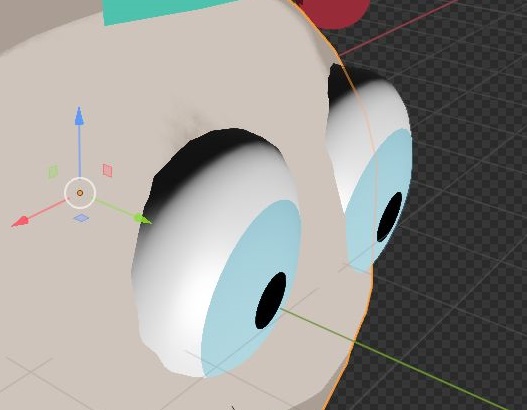Select the black pupil of the nearer eye
The width and height of the screenshot is (527, 410).
(x=271, y=300)
